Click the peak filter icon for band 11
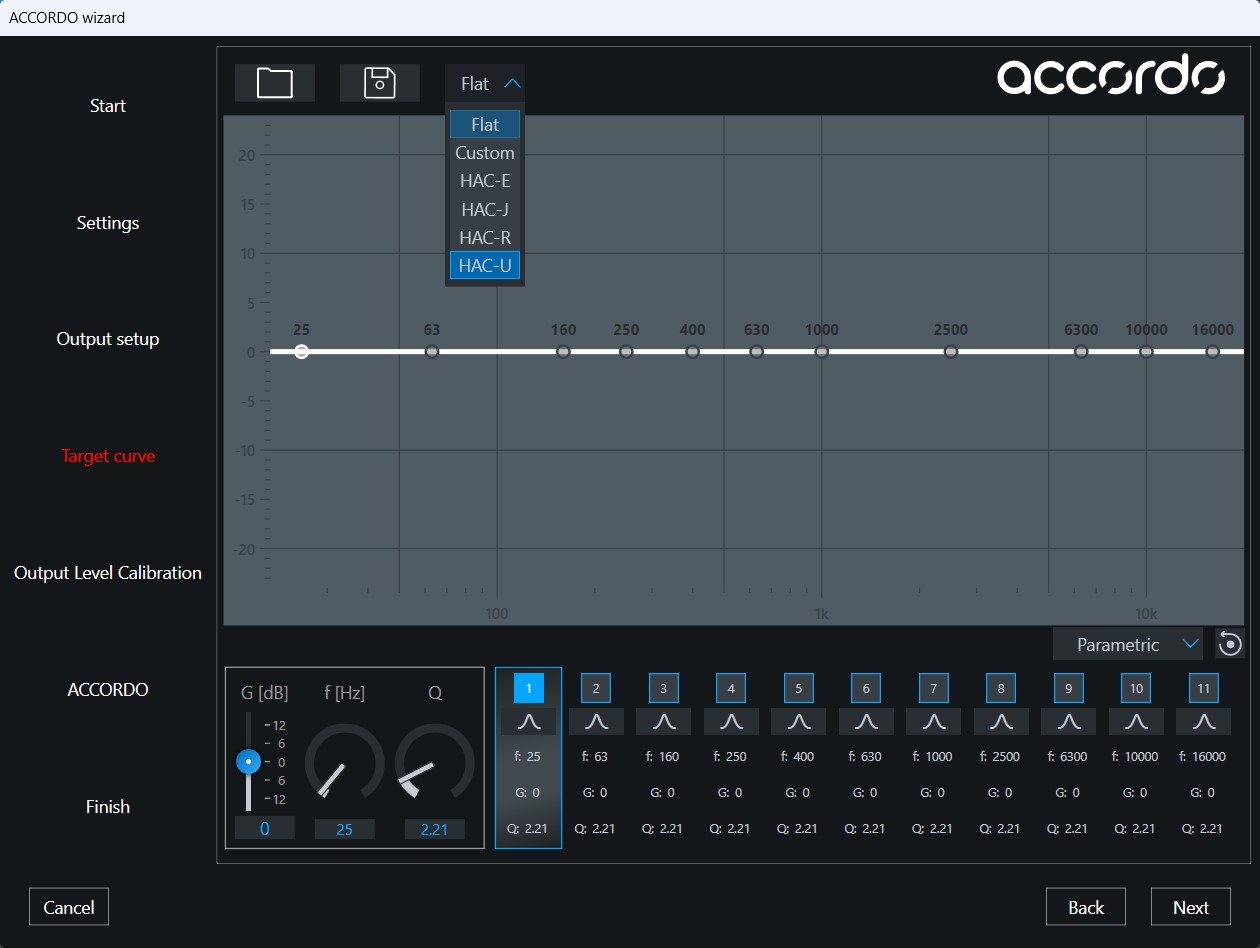The width and height of the screenshot is (1260, 948). pos(1204,722)
